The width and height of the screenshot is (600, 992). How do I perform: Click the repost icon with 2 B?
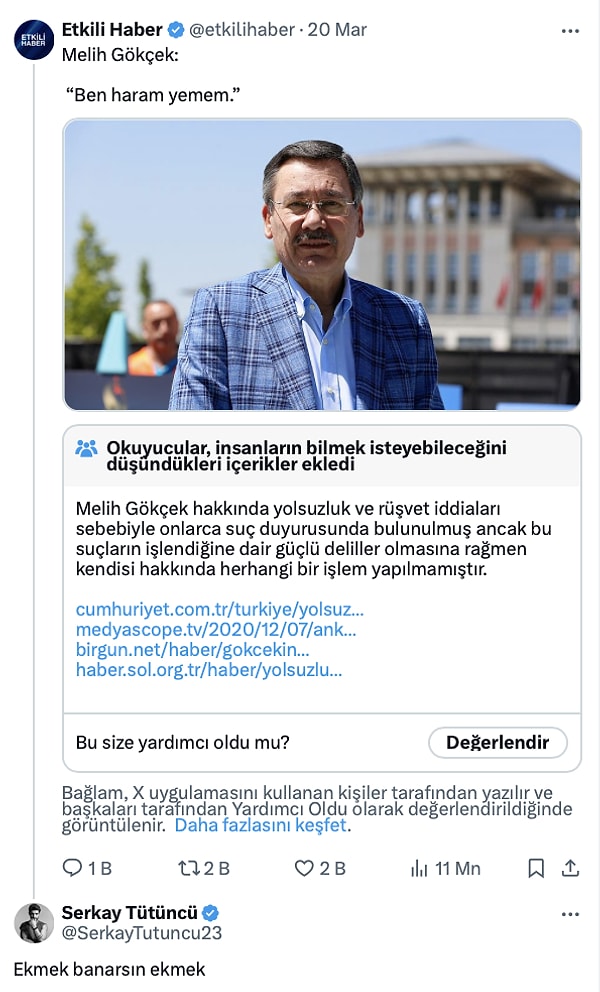189,868
